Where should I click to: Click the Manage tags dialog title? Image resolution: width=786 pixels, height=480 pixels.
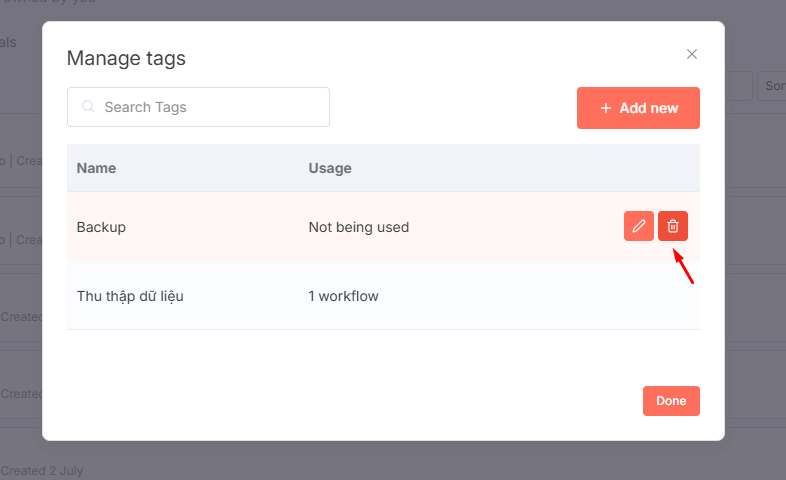(126, 58)
